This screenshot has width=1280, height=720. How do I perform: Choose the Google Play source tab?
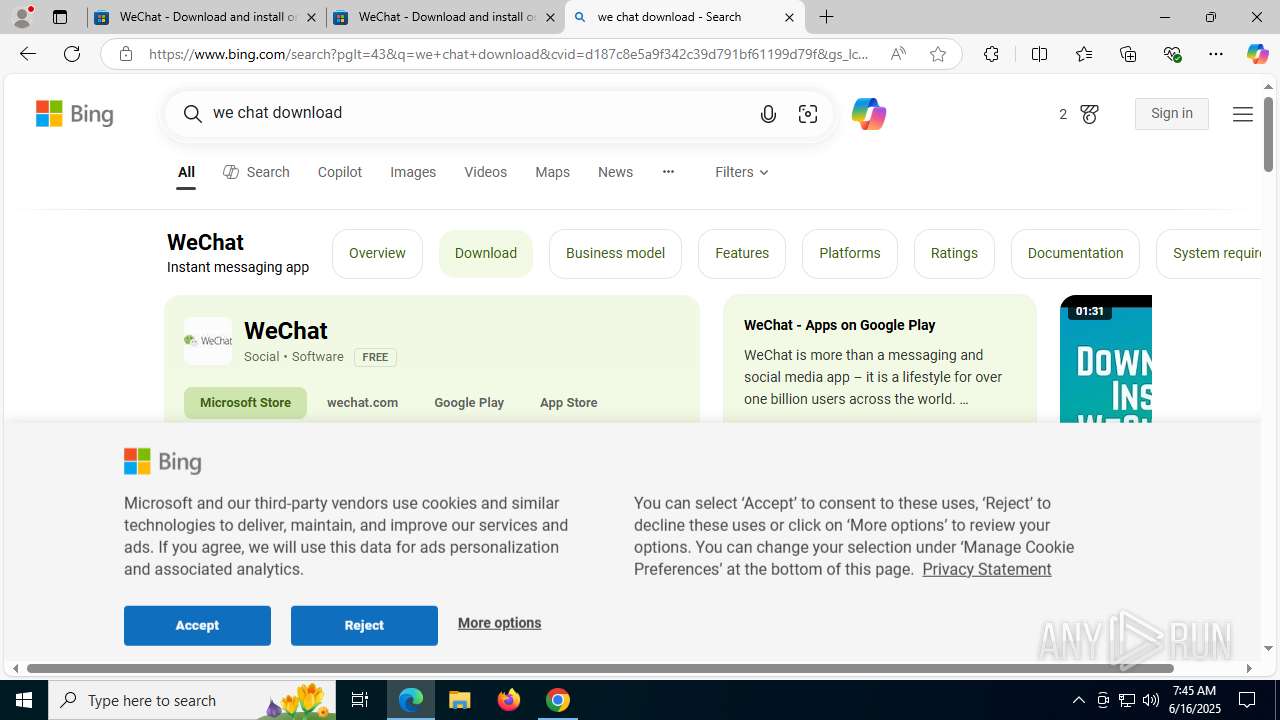tap(469, 402)
